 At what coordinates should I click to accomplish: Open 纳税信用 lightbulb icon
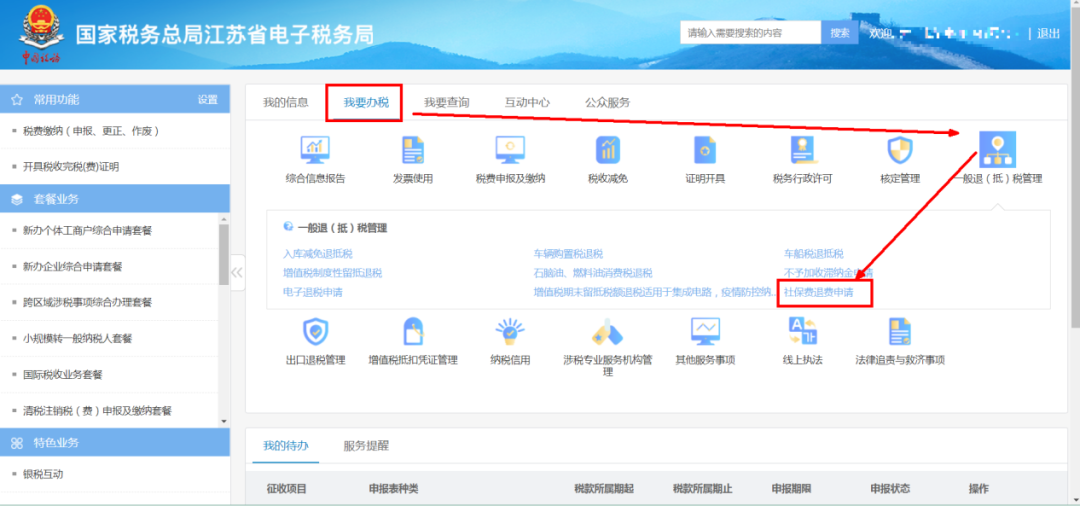pyautogui.click(x=510, y=332)
